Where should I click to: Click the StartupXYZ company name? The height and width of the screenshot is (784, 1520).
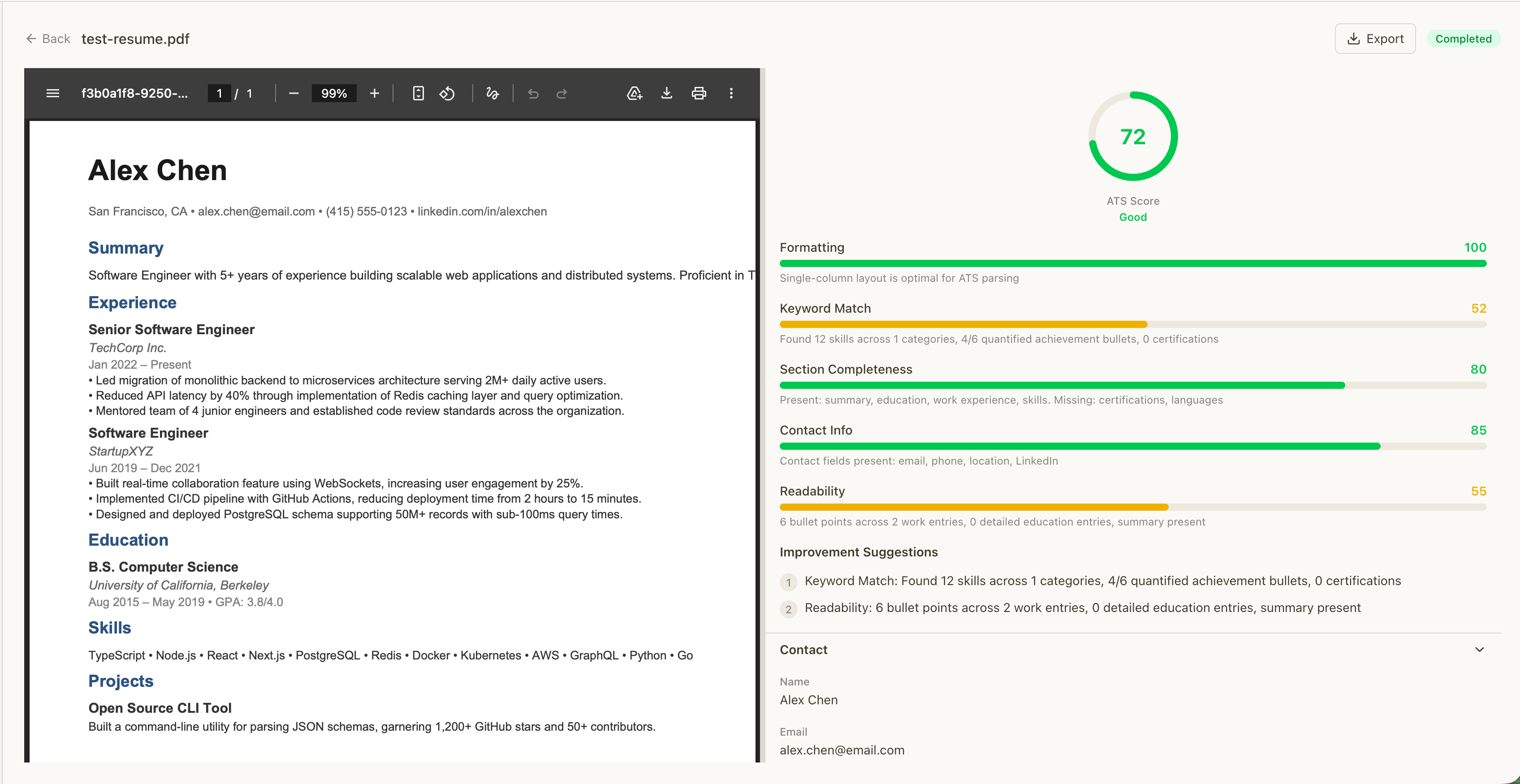(121, 451)
